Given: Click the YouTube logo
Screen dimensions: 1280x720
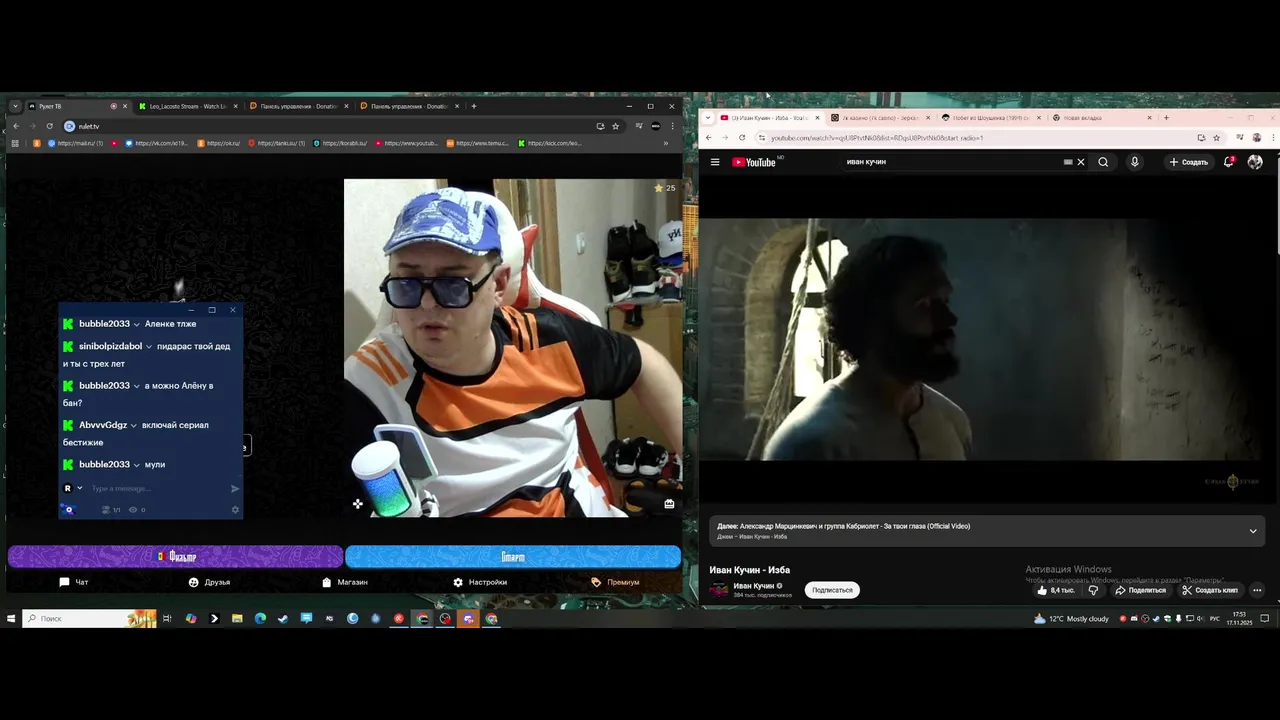Looking at the screenshot, I should point(754,162).
